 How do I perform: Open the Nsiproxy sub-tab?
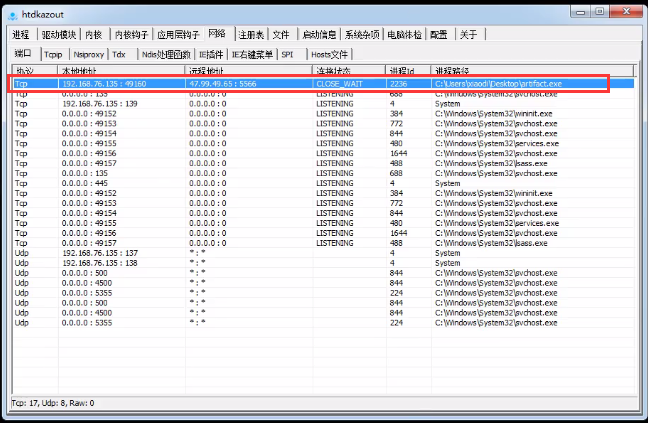pos(88,54)
